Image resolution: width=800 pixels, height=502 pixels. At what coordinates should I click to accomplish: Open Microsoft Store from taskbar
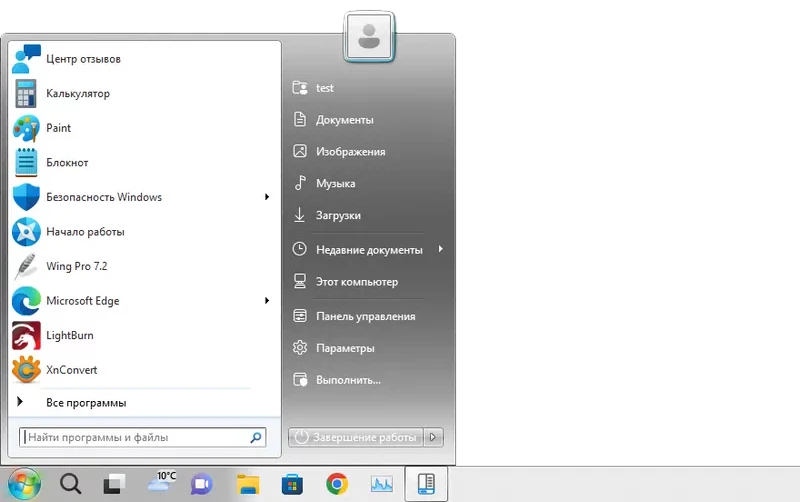[292, 484]
